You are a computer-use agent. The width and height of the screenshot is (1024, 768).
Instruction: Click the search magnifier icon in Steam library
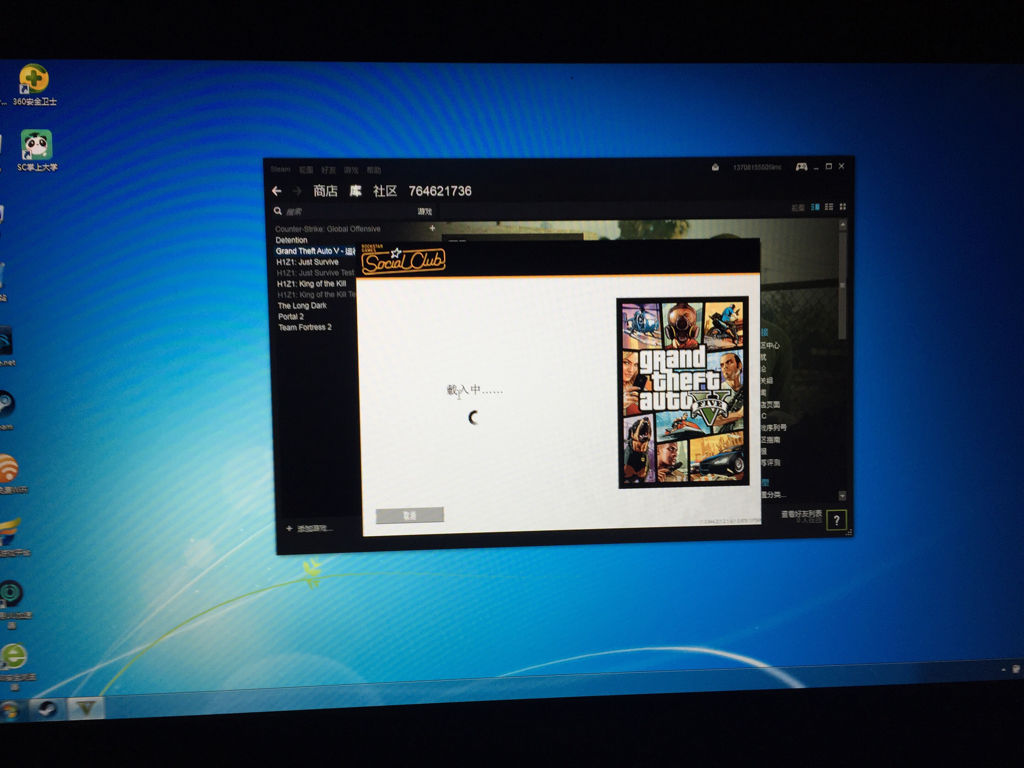pyautogui.click(x=278, y=211)
